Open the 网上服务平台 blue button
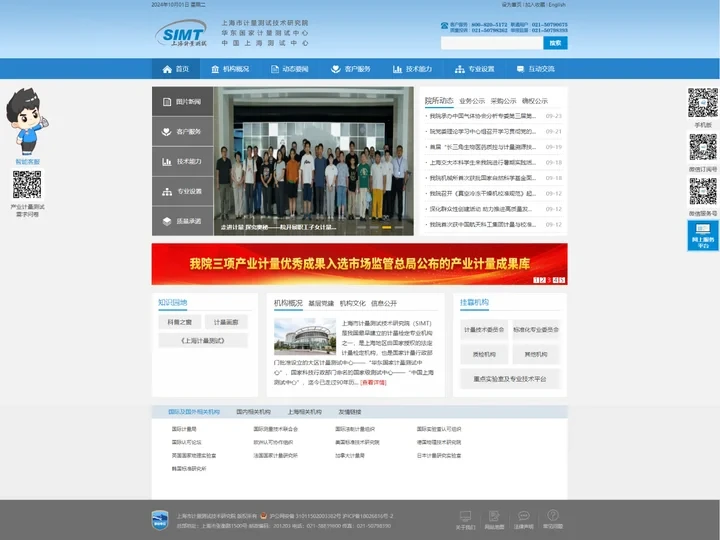This screenshot has width=720, height=540. [703, 236]
